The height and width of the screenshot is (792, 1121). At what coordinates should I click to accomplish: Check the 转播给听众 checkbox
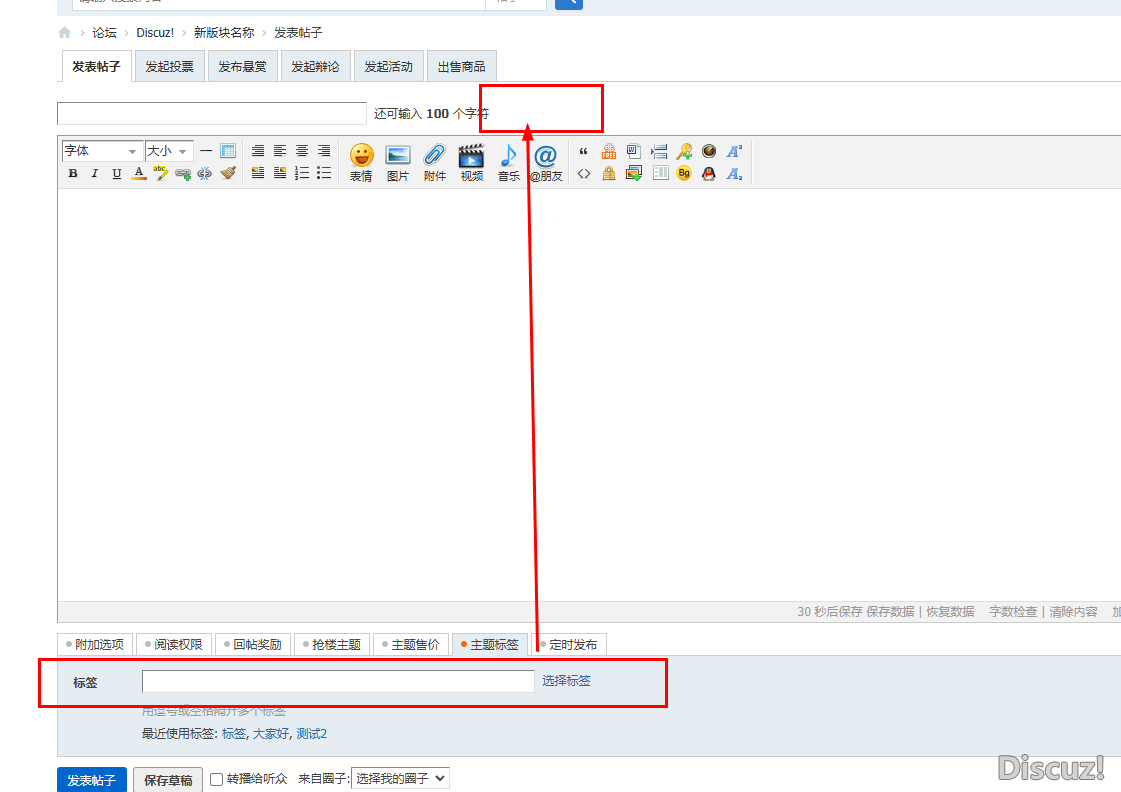[x=216, y=779]
